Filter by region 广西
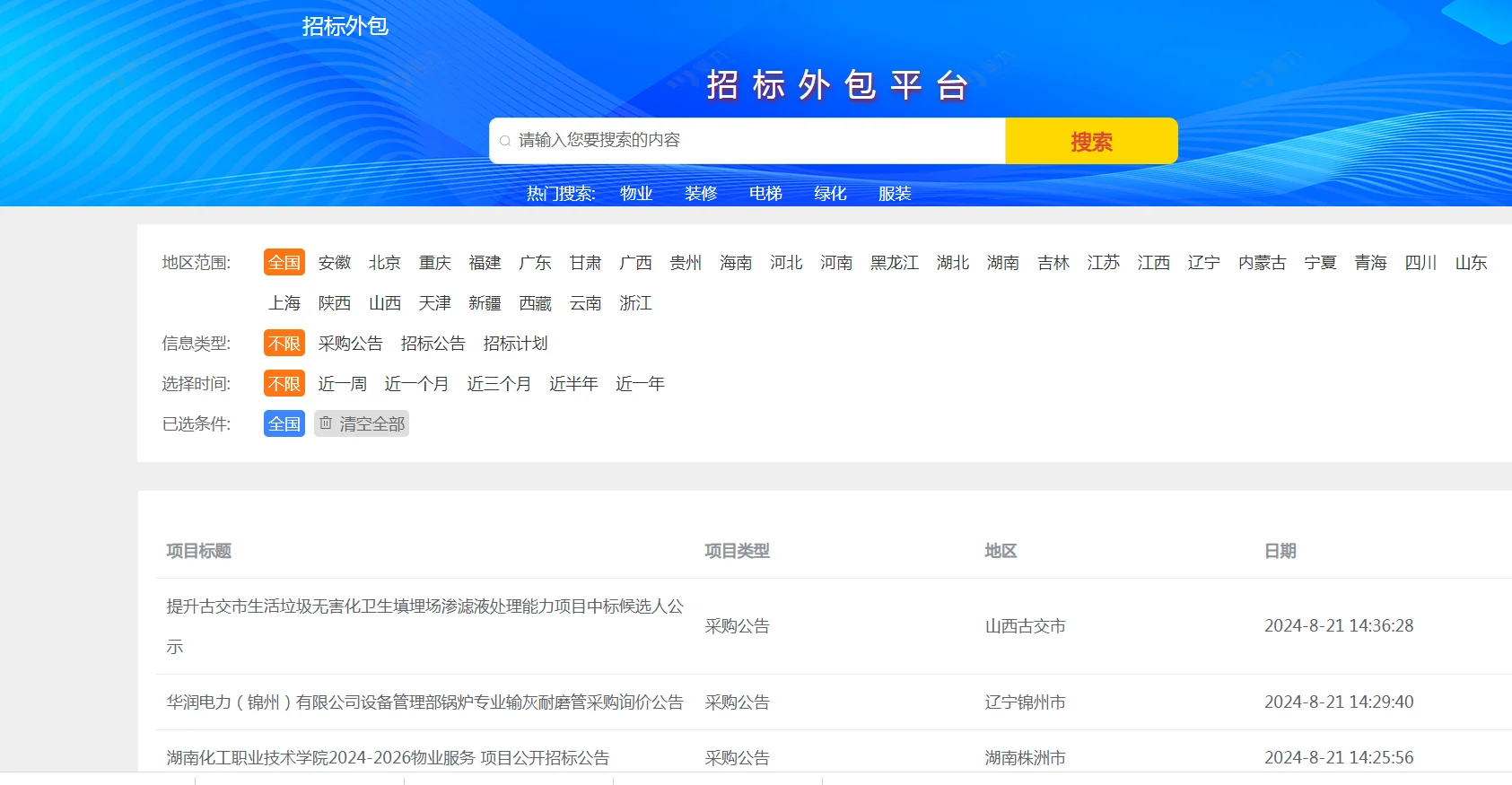Screen dimensions: 1512x785 click(x=636, y=262)
